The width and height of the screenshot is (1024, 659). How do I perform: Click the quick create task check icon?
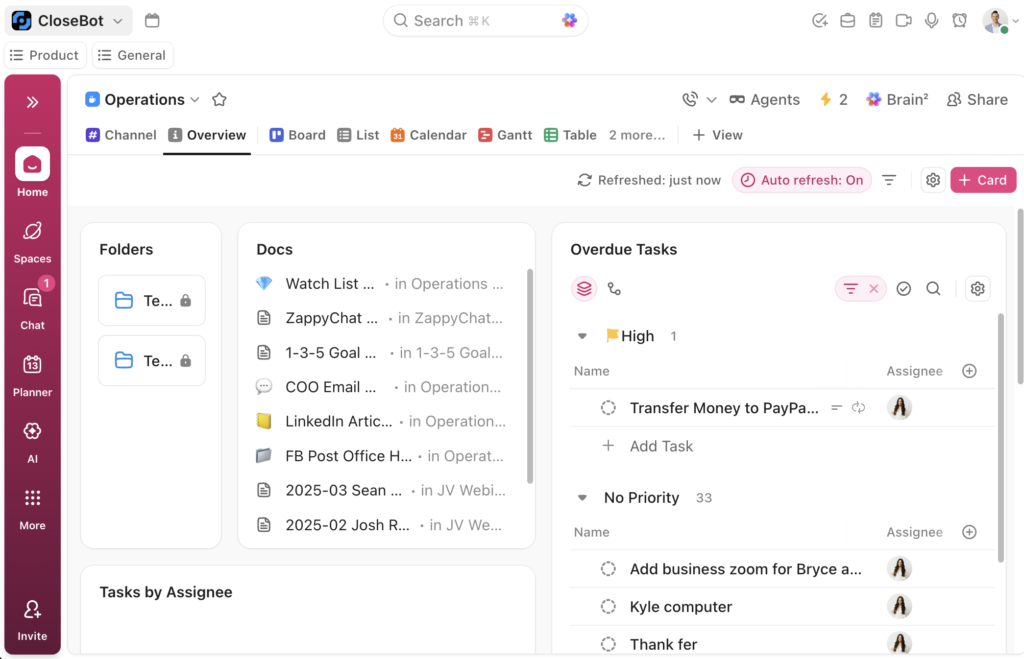[820, 20]
